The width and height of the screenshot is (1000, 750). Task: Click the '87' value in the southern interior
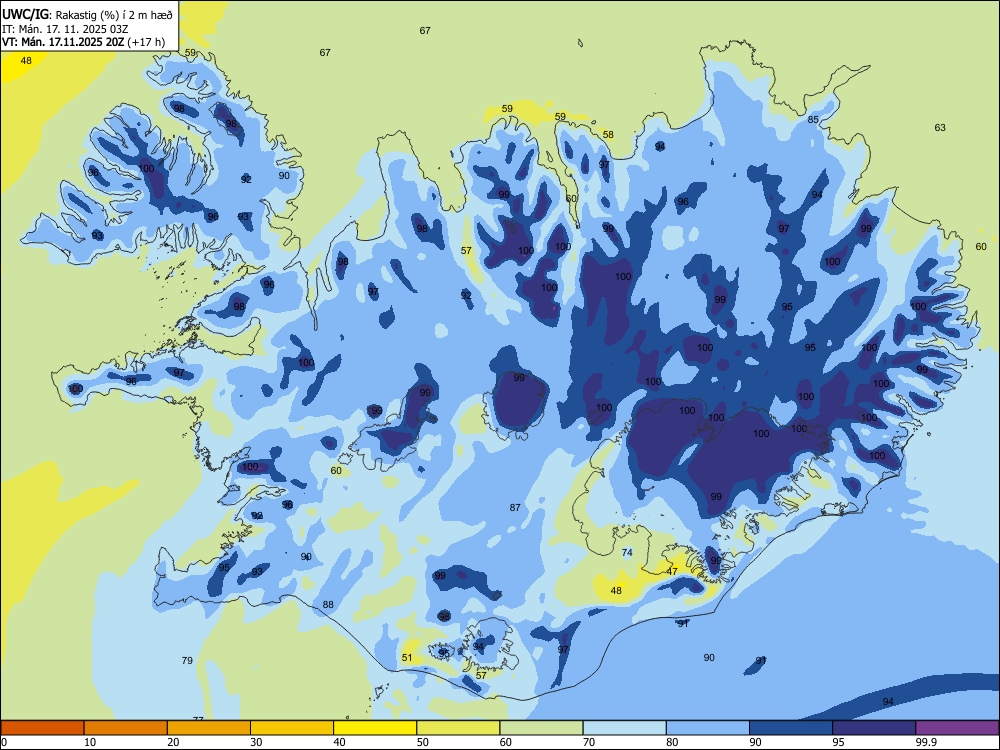(x=515, y=508)
